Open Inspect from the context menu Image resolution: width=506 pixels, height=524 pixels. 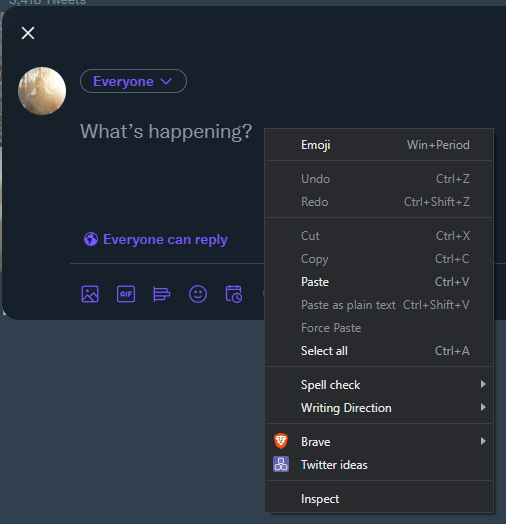pos(379,499)
